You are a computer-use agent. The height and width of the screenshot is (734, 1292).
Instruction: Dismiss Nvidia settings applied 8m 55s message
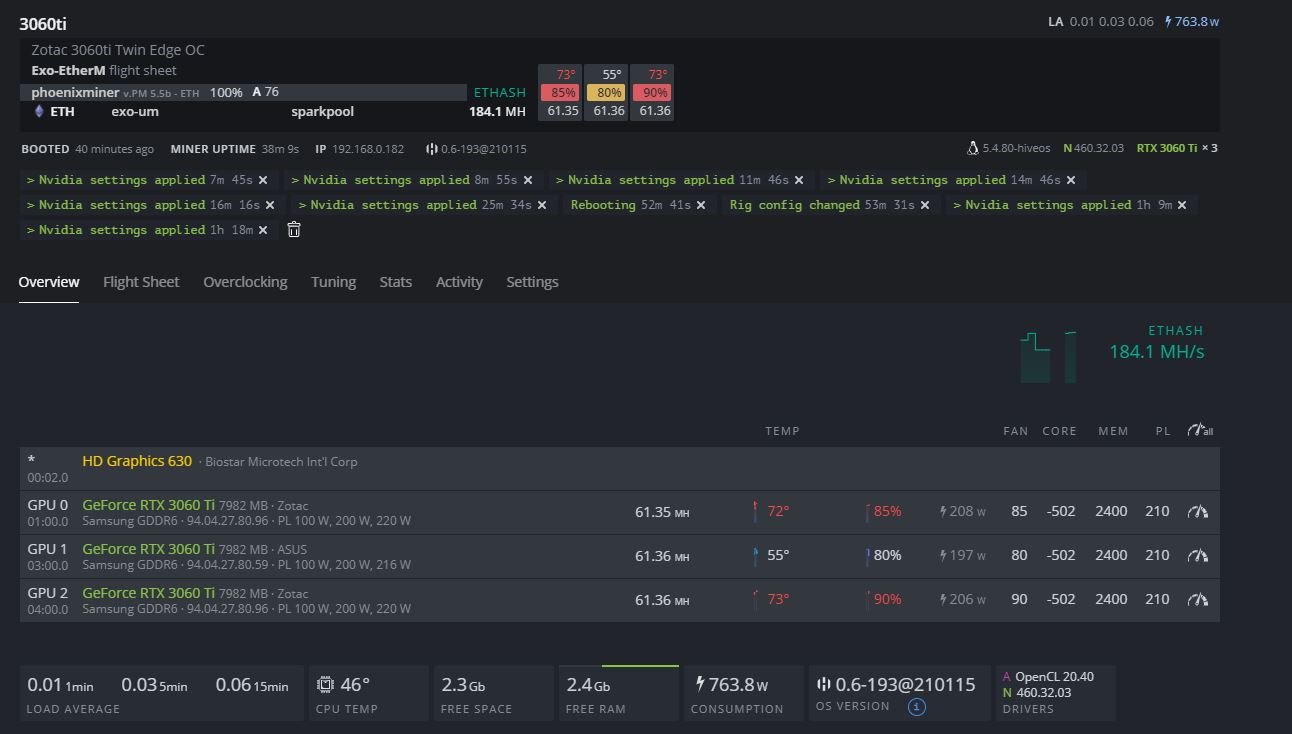coord(528,180)
